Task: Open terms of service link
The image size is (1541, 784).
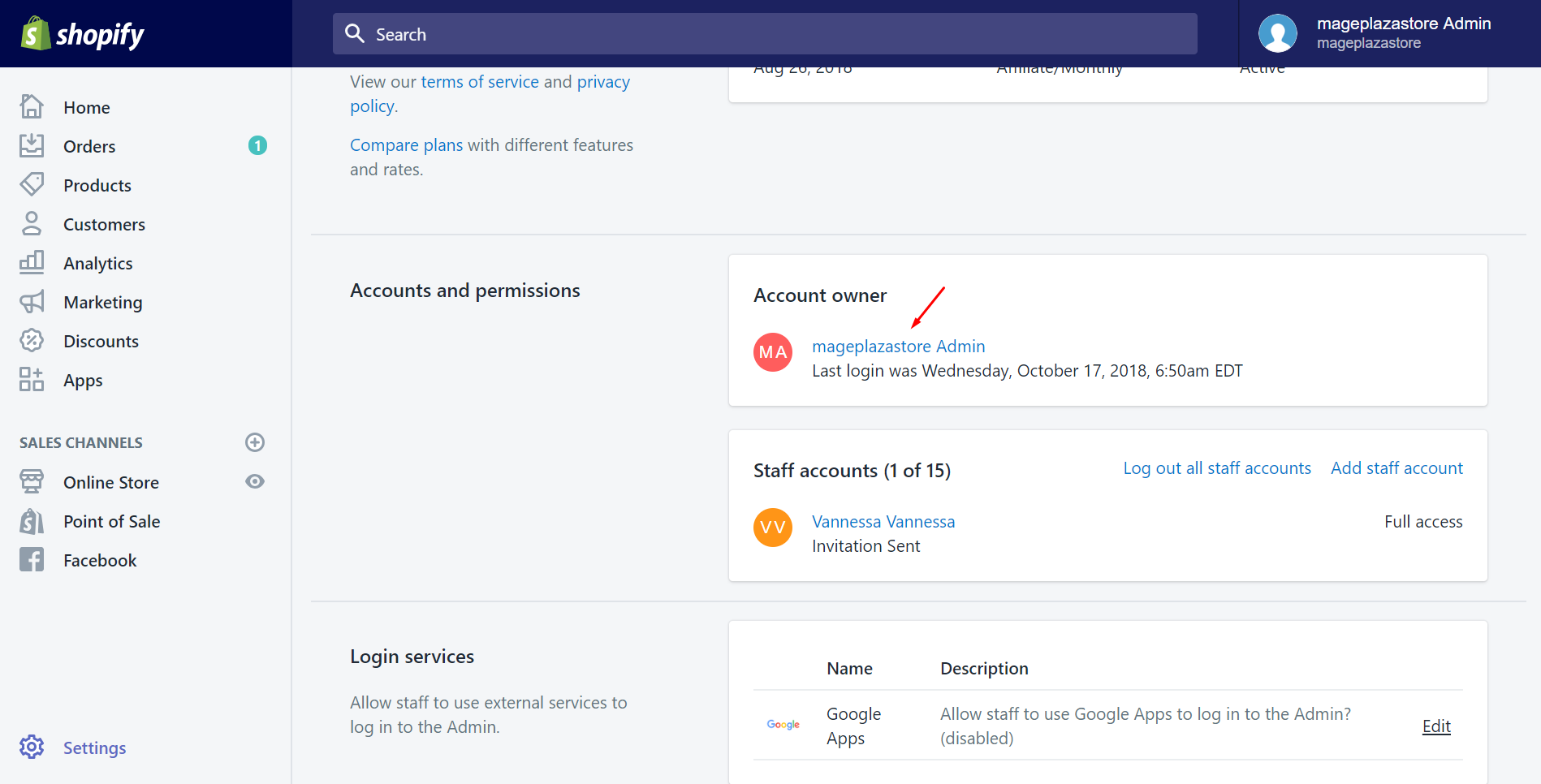Action: point(480,81)
